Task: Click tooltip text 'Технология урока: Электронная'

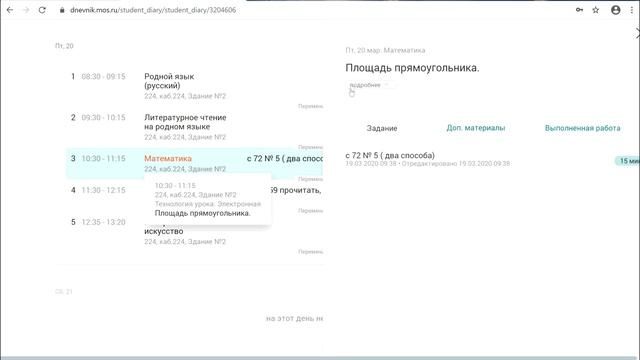Action: pyautogui.click(x=208, y=204)
